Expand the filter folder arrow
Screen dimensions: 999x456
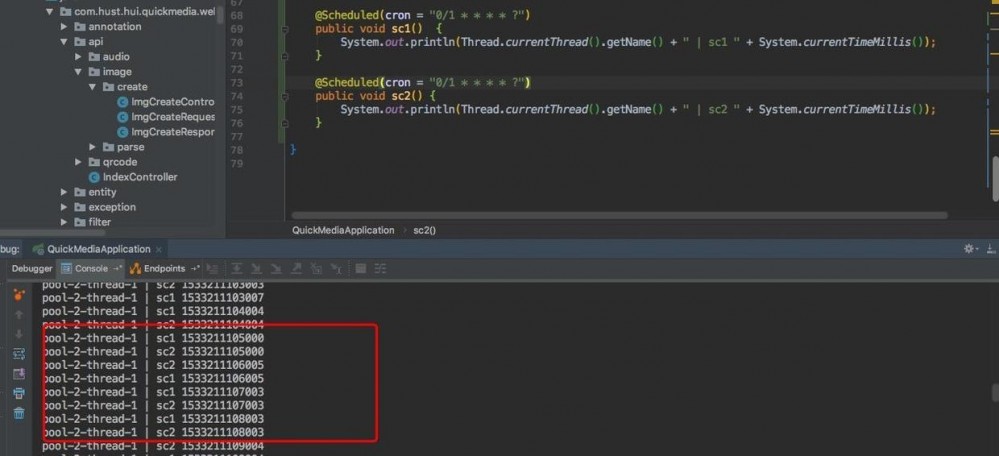pyautogui.click(x=64, y=222)
